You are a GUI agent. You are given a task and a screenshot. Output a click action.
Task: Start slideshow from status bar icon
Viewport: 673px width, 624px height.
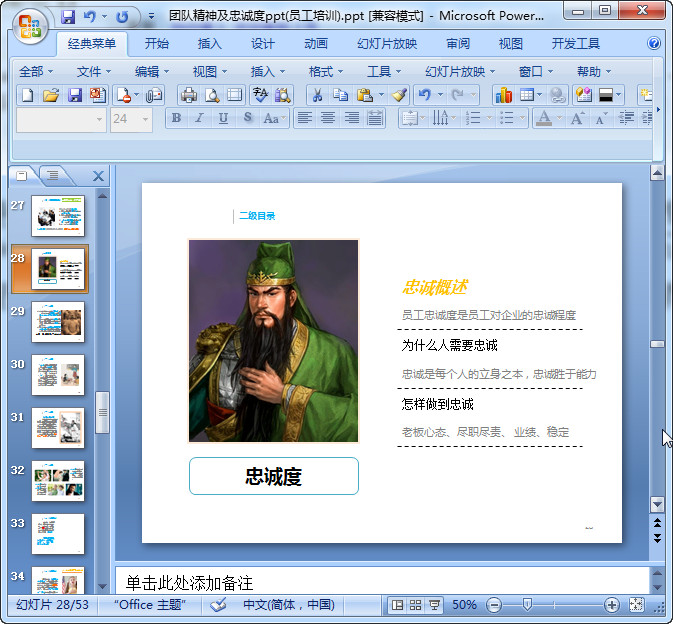coord(434,605)
